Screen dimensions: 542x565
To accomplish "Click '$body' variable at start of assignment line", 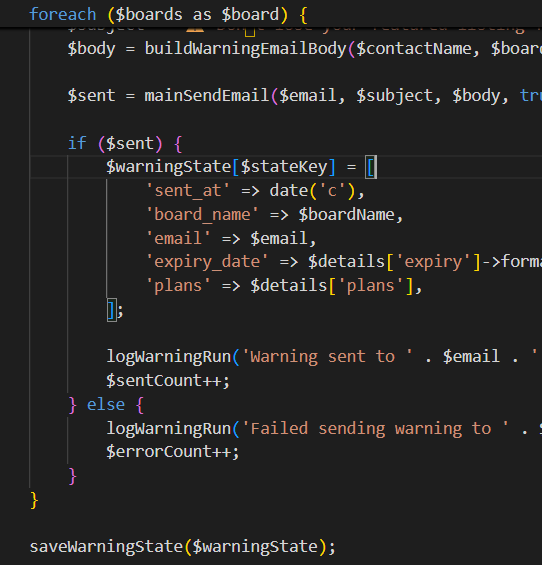I will 92,48.
